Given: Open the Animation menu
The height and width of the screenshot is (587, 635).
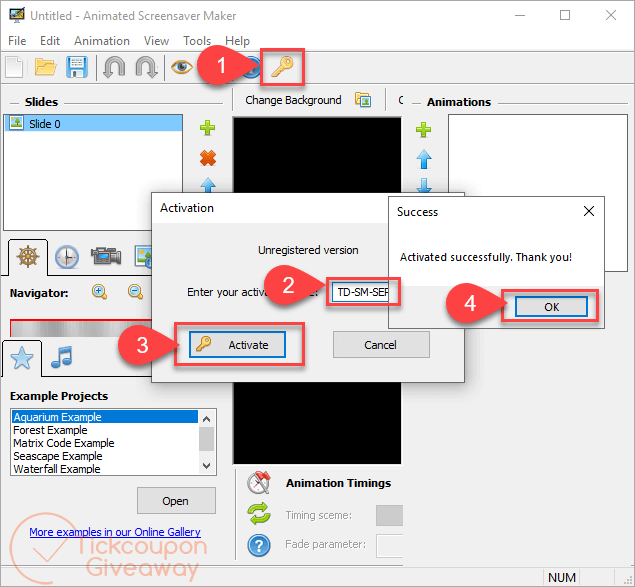Looking at the screenshot, I should 102,41.
